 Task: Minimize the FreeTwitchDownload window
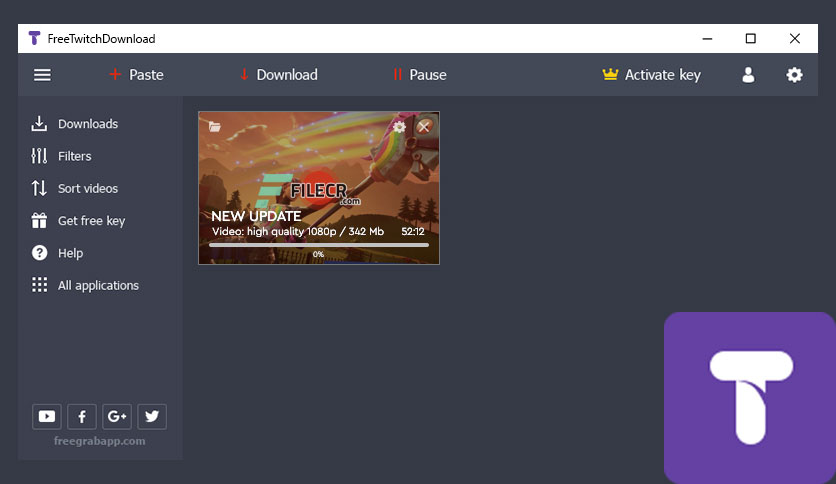pos(708,38)
